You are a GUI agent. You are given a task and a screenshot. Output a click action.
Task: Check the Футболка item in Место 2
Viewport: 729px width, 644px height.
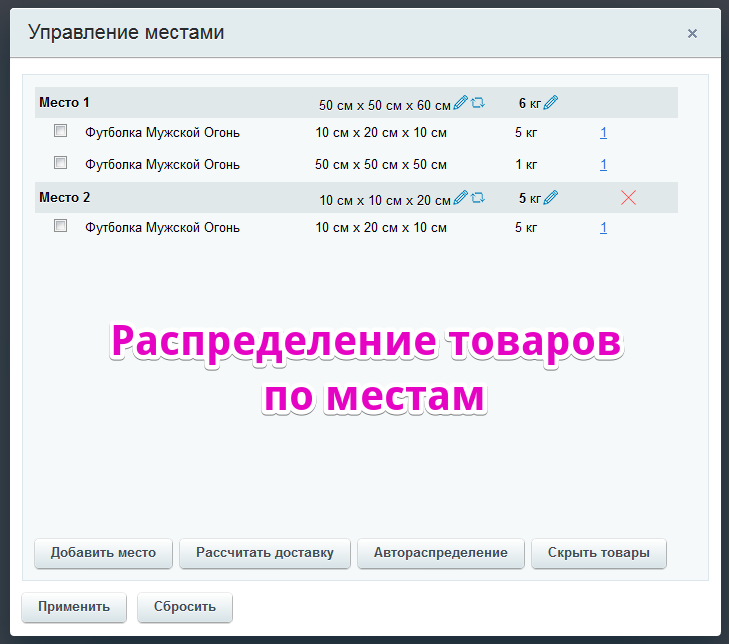(x=60, y=226)
